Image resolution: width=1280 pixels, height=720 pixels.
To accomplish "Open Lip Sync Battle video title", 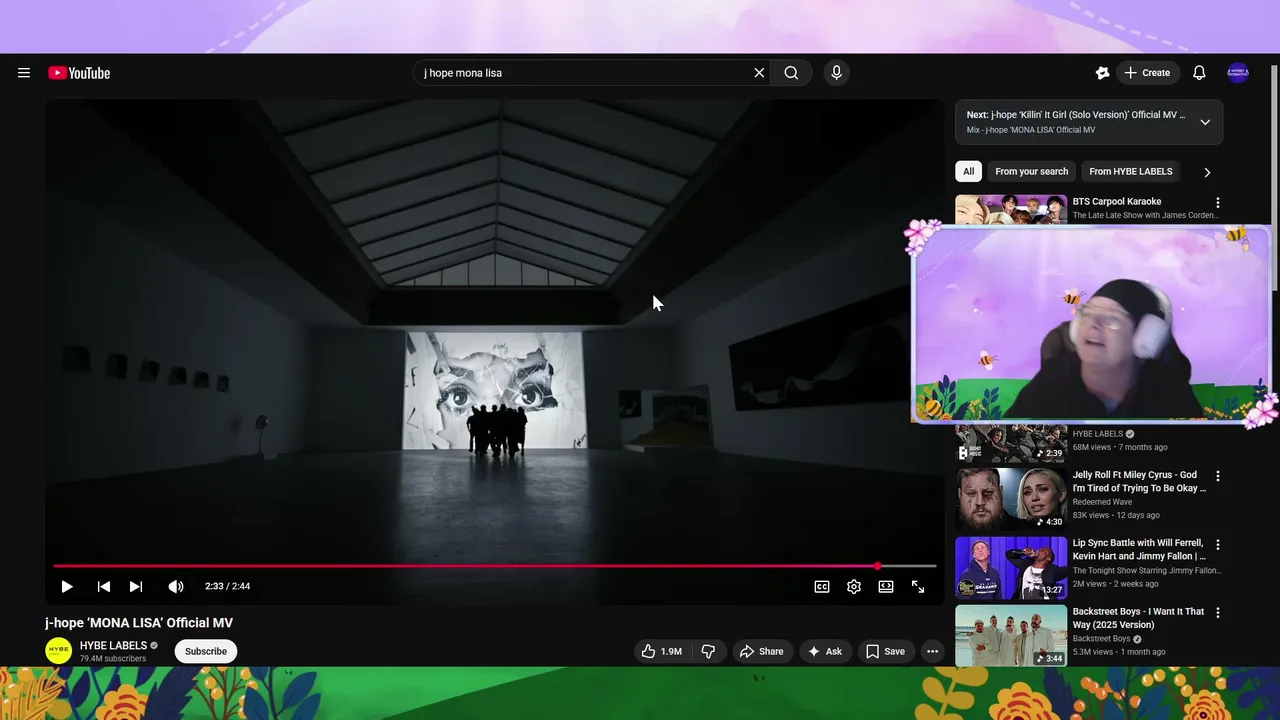I will [1139, 549].
